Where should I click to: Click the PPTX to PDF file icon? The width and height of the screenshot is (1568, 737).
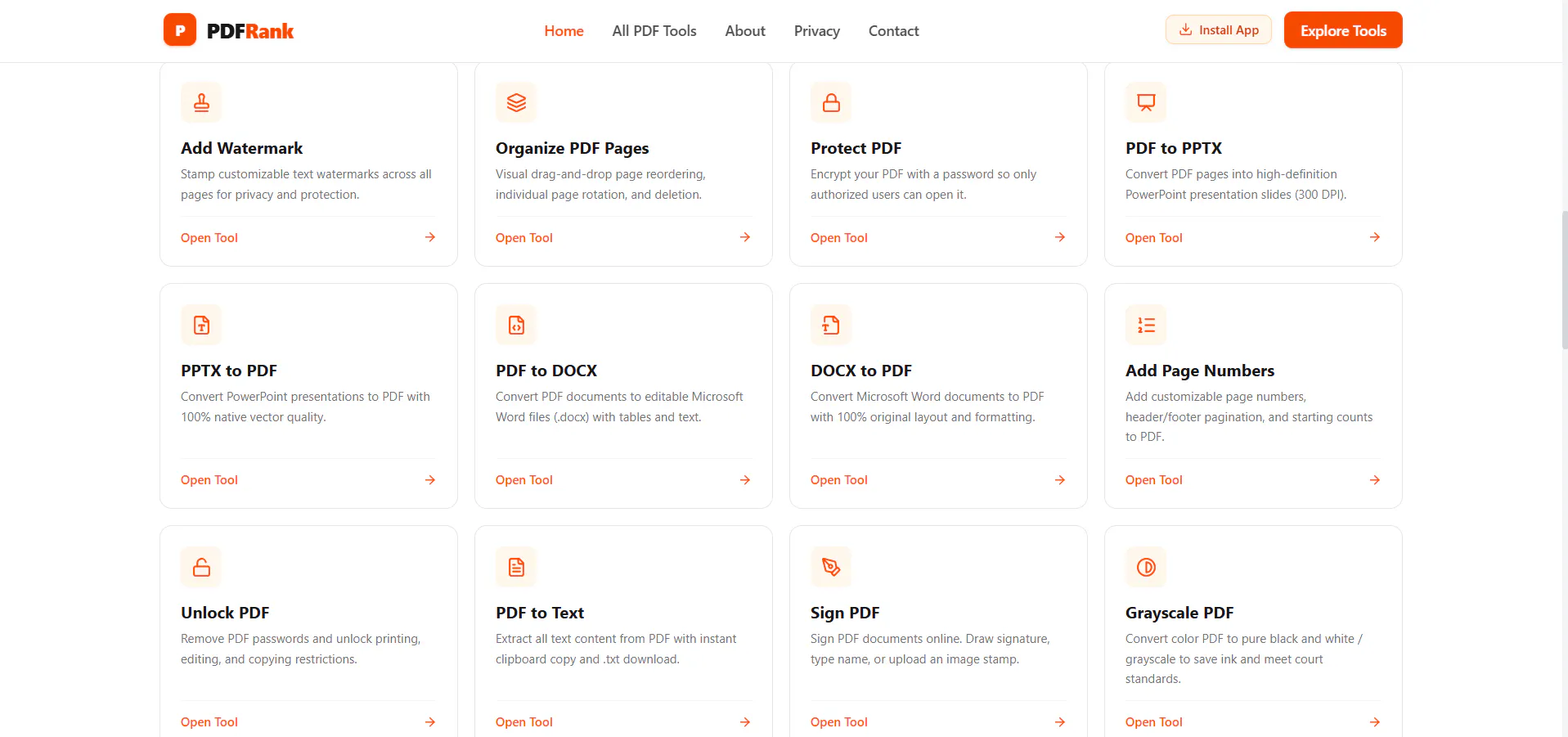(201, 325)
